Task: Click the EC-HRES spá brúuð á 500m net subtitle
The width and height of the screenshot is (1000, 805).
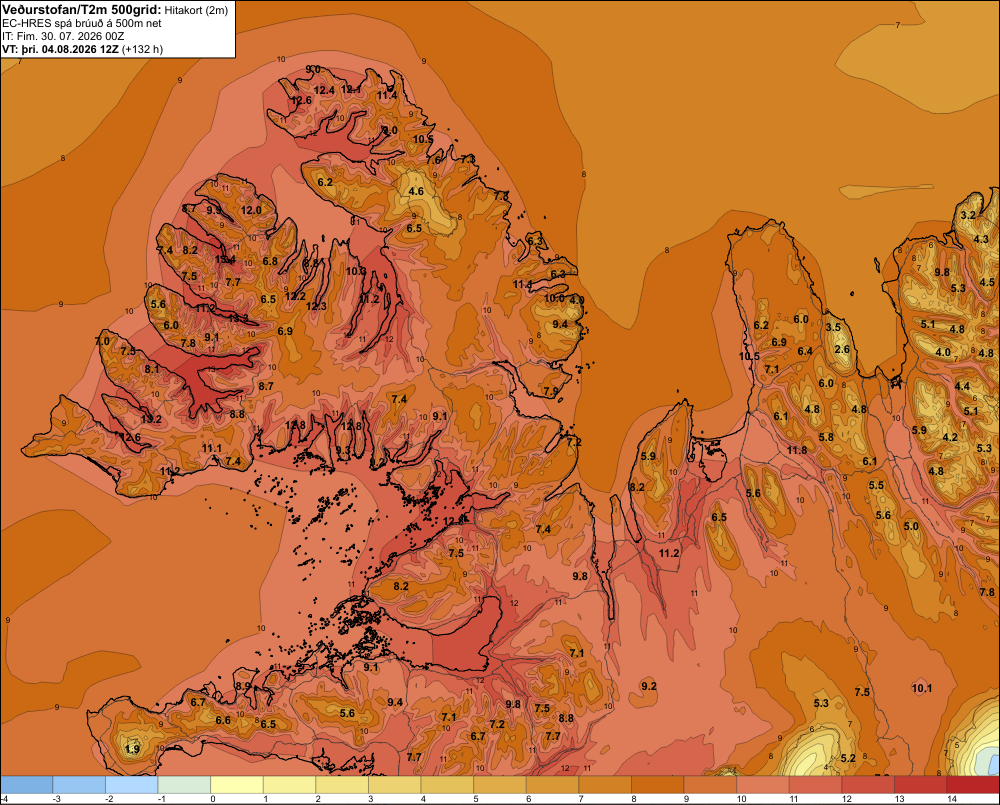Action: (x=82, y=23)
